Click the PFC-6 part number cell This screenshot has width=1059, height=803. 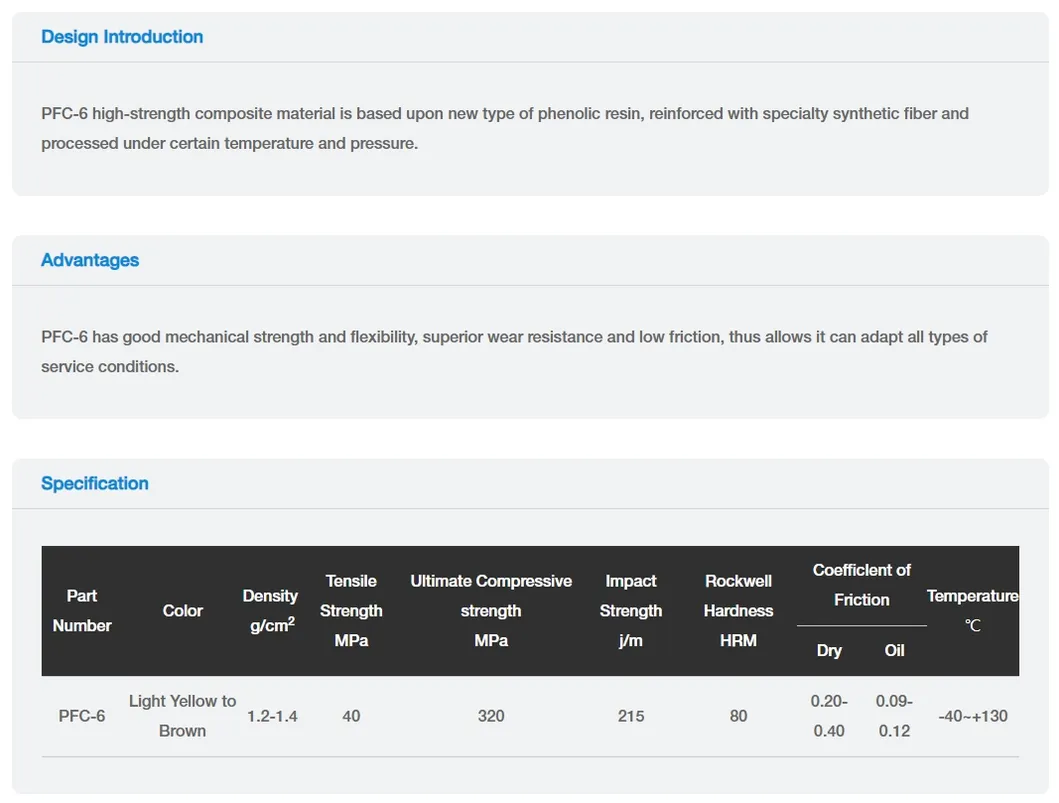coord(82,716)
